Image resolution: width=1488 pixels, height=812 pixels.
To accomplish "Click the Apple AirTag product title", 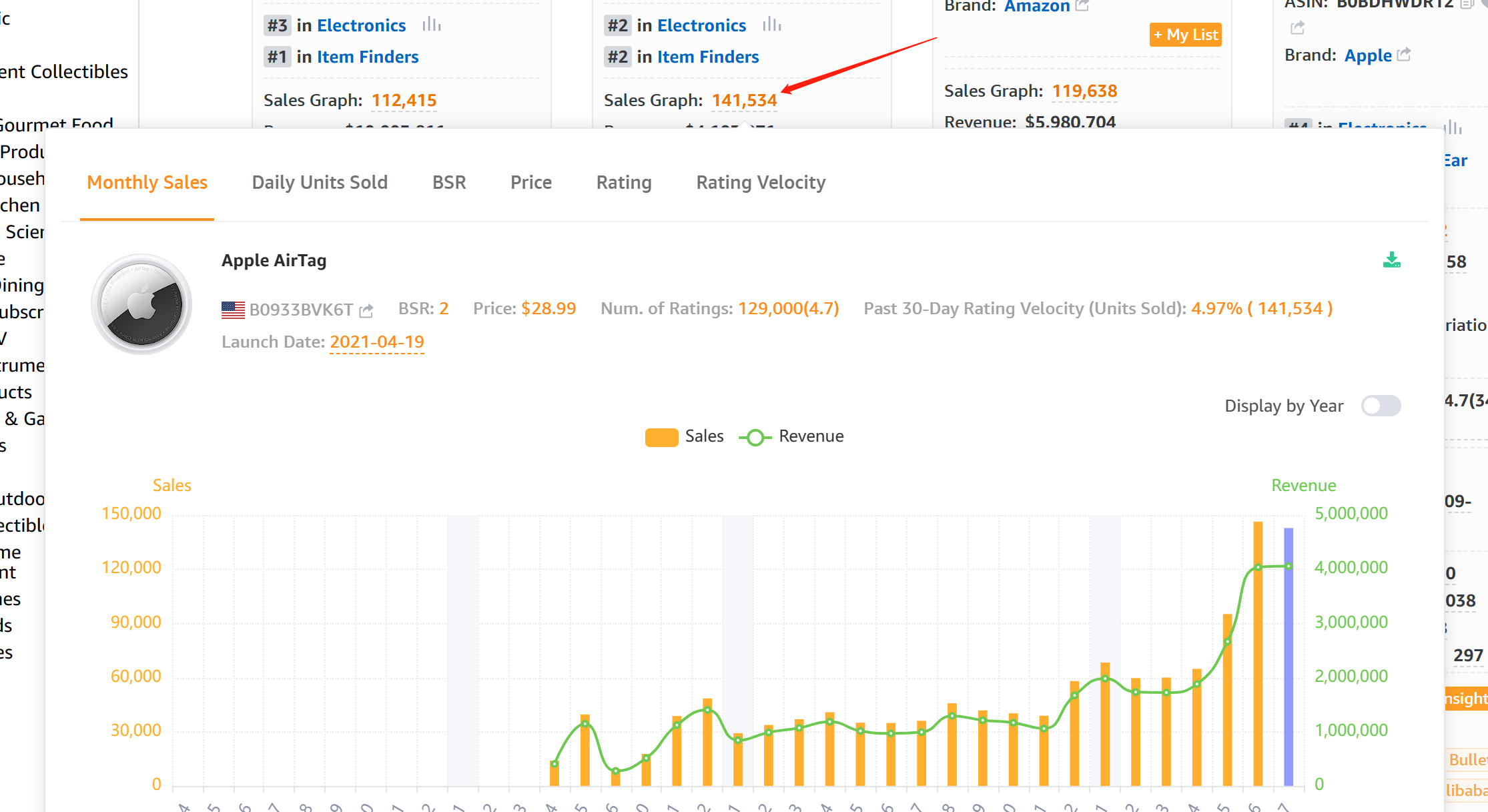I will point(274,260).
